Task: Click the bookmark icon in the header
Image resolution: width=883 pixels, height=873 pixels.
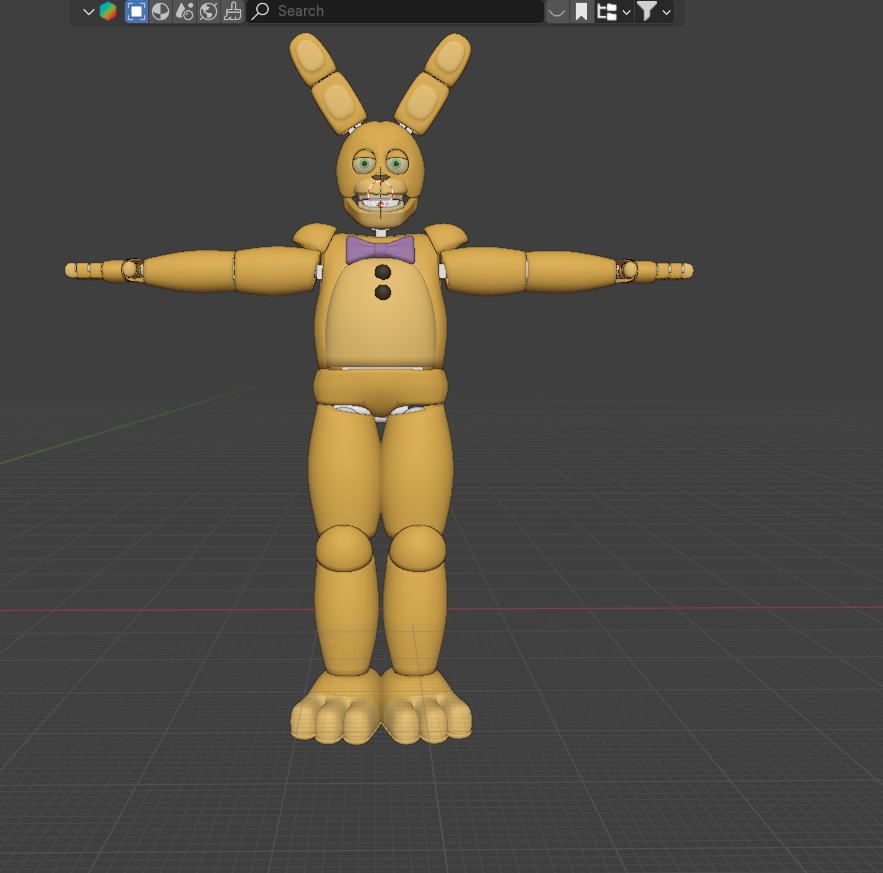Action: pos(581,11)
